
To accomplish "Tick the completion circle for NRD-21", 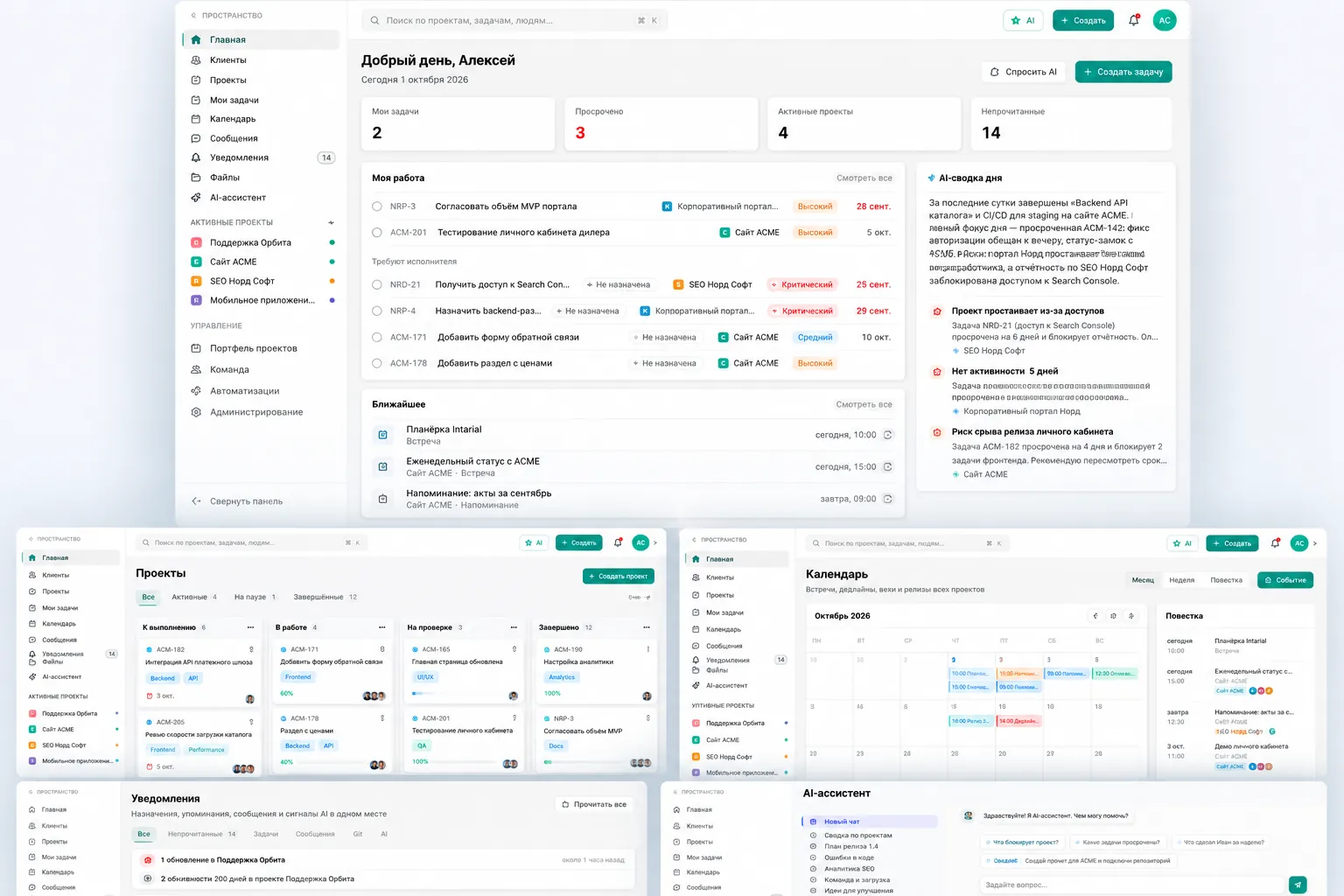I will (377, 284).
